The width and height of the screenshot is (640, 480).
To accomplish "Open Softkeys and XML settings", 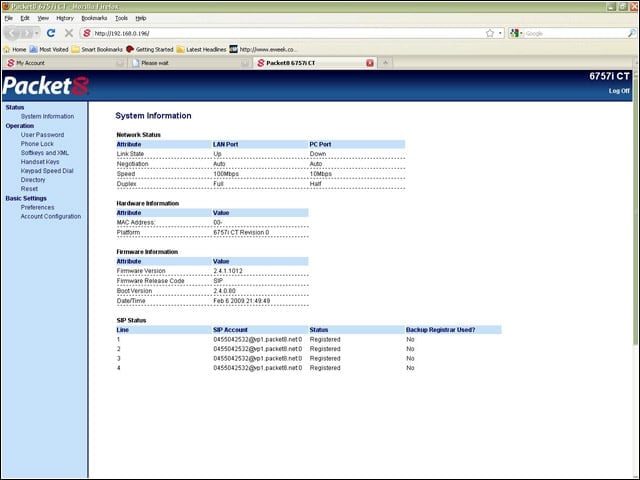I will 45,153.
